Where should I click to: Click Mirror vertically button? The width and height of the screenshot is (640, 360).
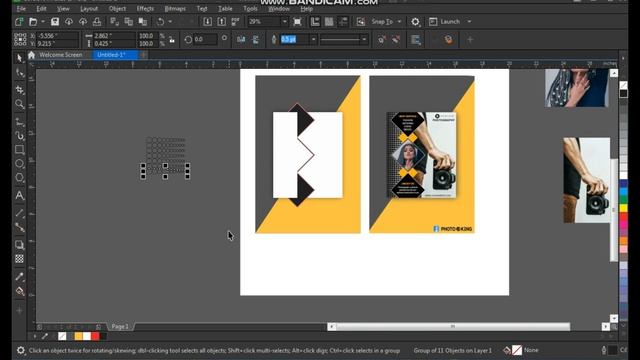coord(256,40)
